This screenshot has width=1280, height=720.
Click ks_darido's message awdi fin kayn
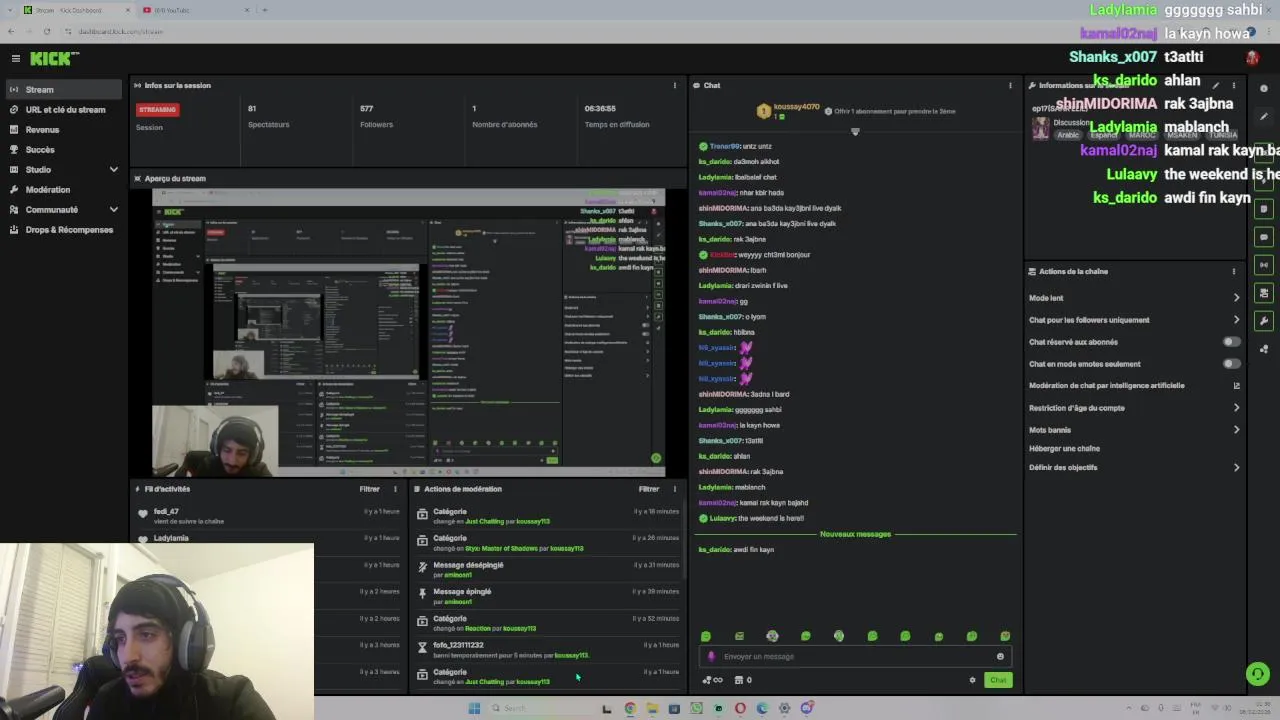coord(736,550)
